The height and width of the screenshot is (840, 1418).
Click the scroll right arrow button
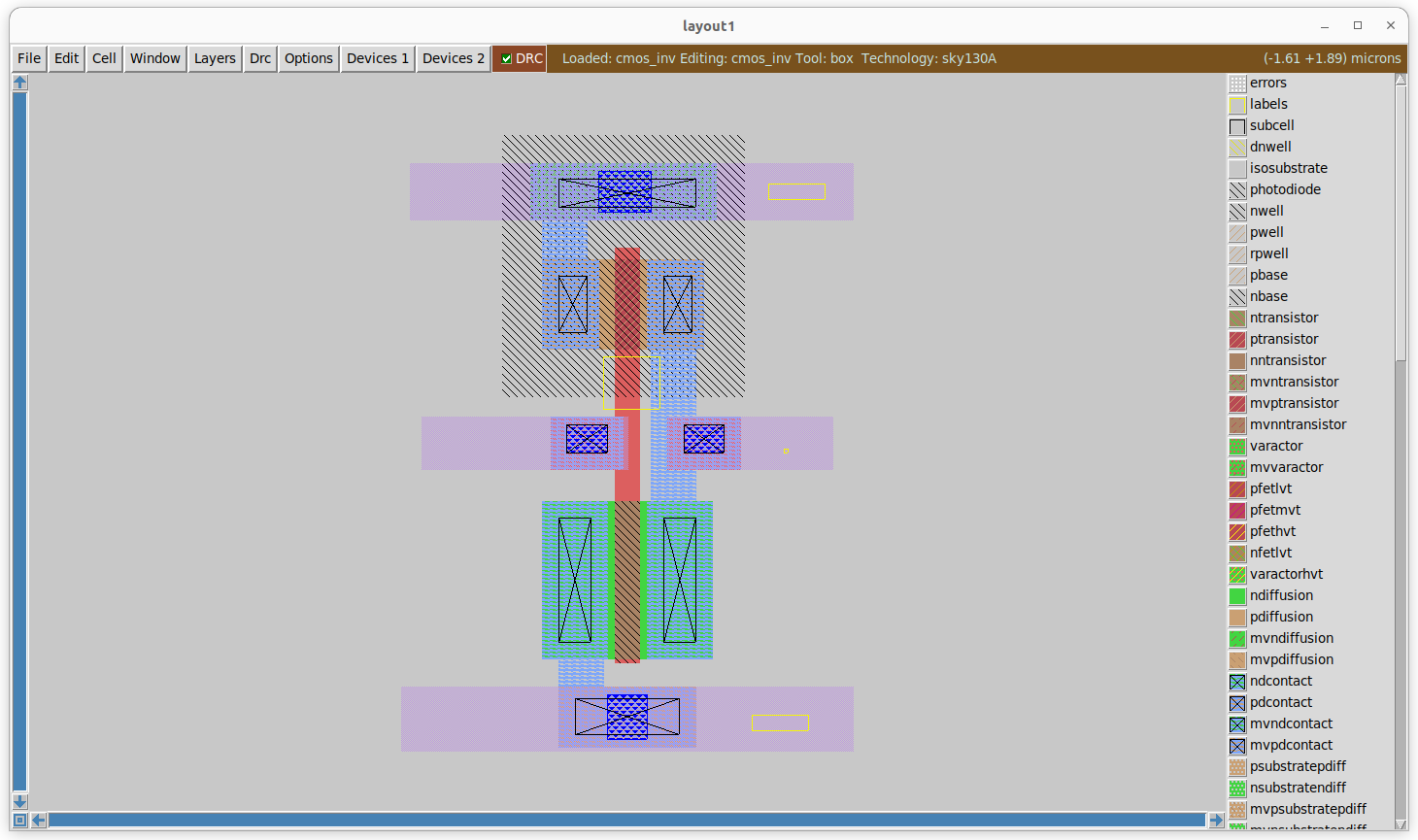click(1216, 821)
